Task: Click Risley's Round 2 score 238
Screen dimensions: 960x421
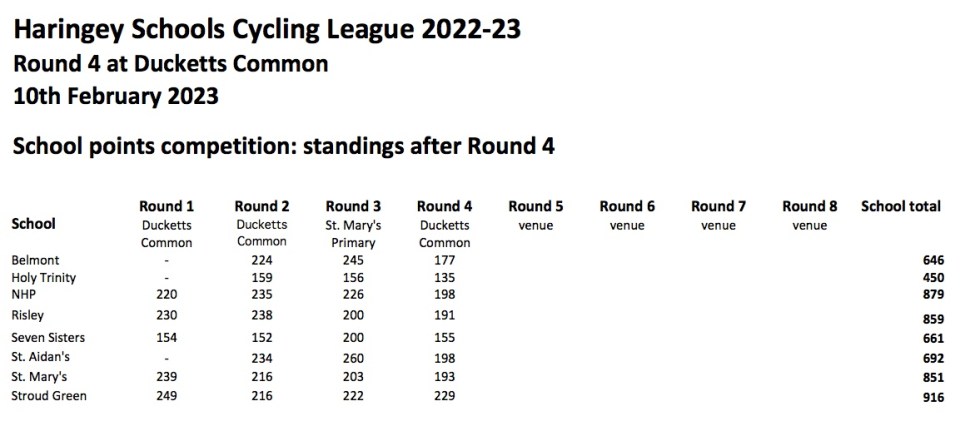Action: click(x=262, y=315)
